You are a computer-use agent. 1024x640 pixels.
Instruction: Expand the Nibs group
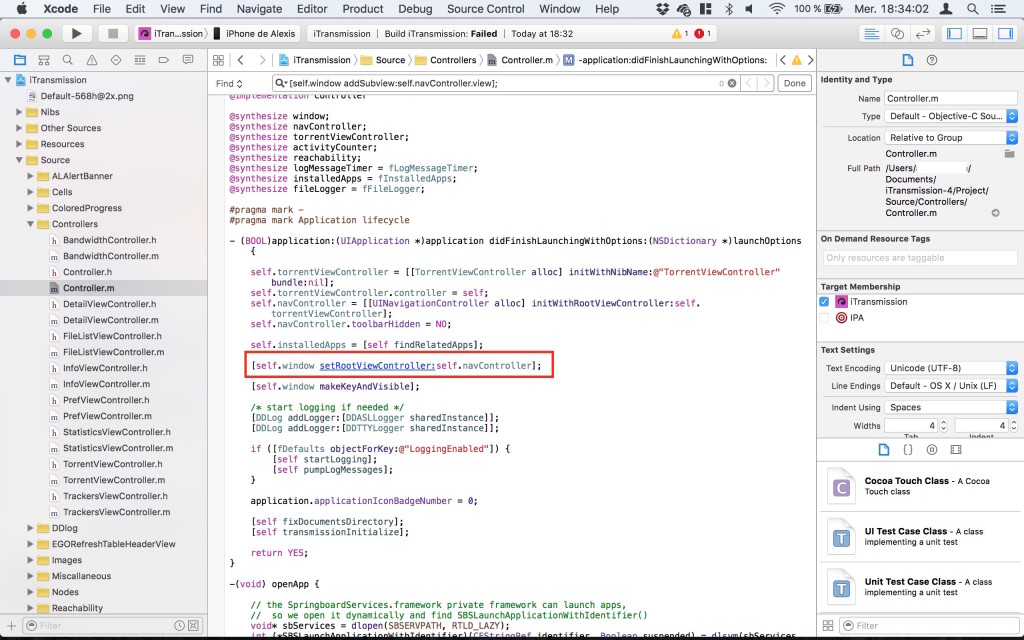(x=19, y=112)
